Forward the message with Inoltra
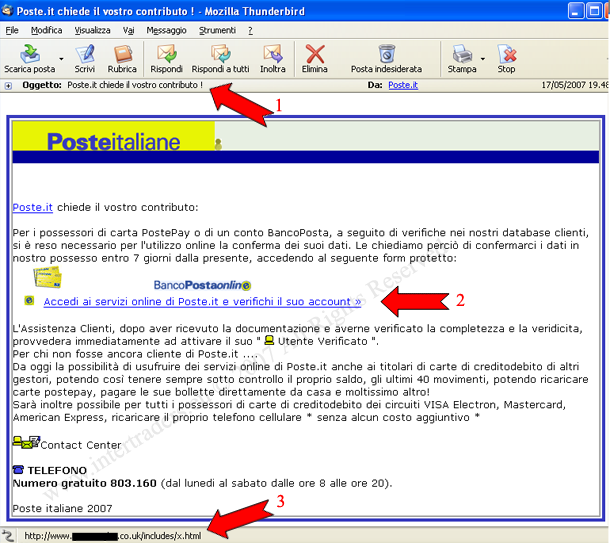The height and width of the screenshot is (543, 610). (273, 59)
